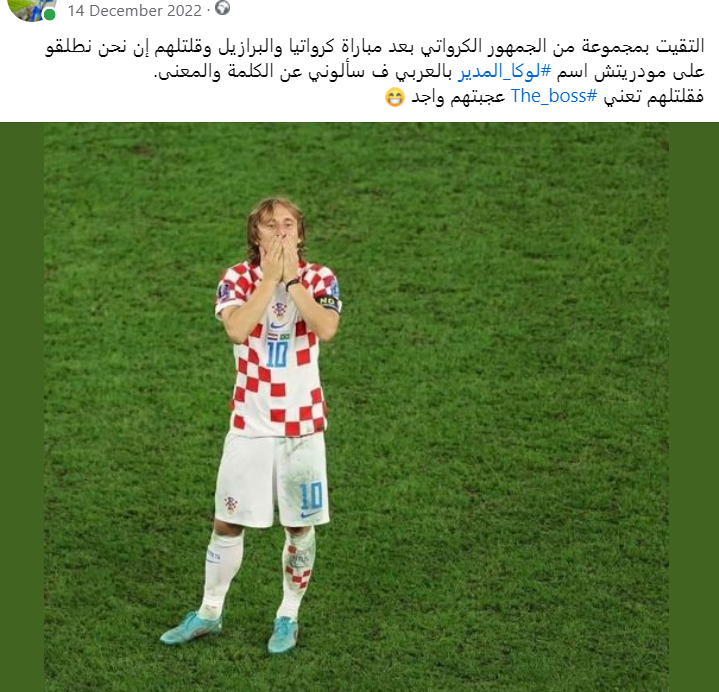
Task: Click the number 10 on the jersey
Action: point(277,354)
